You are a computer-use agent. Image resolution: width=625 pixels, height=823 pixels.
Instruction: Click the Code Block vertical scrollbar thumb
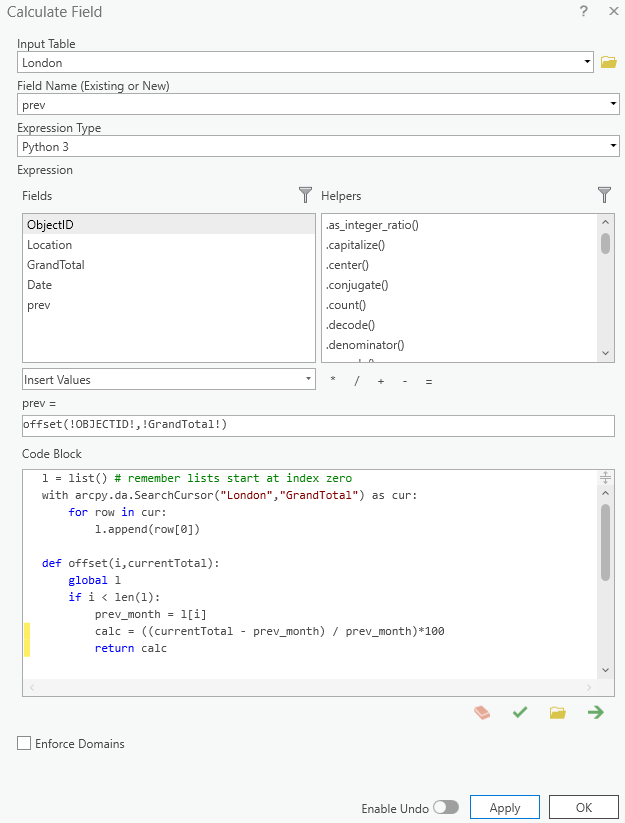click(605, 542)
